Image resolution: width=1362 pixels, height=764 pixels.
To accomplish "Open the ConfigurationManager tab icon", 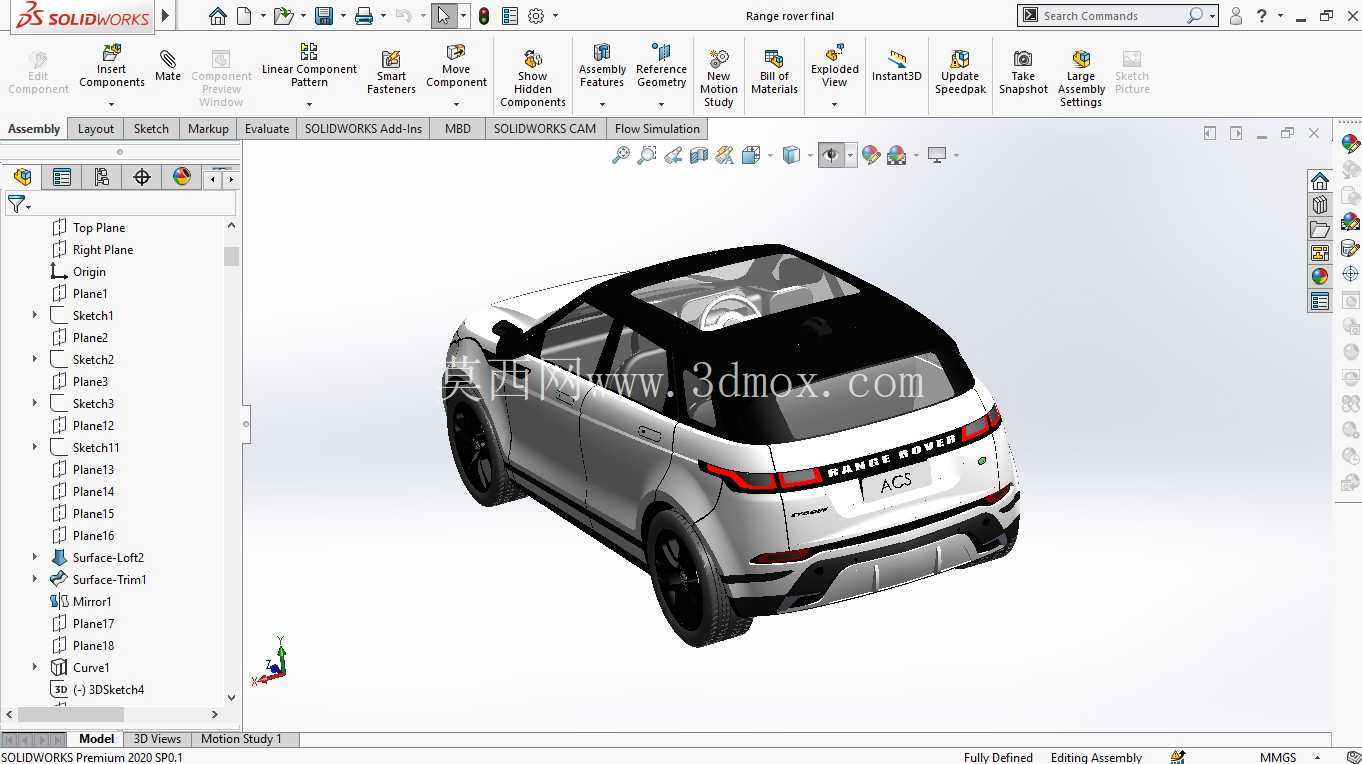I will tap(102, 177).
